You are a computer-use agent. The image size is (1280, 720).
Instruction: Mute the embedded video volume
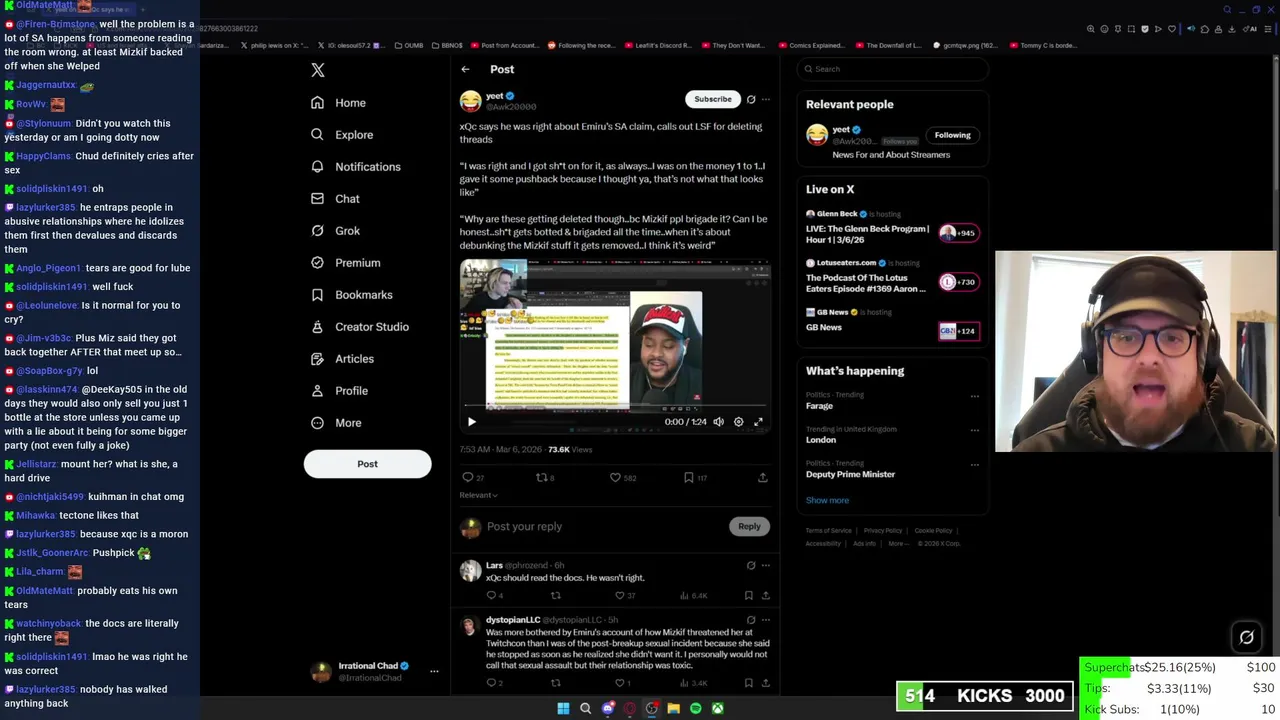click(718, 422)
